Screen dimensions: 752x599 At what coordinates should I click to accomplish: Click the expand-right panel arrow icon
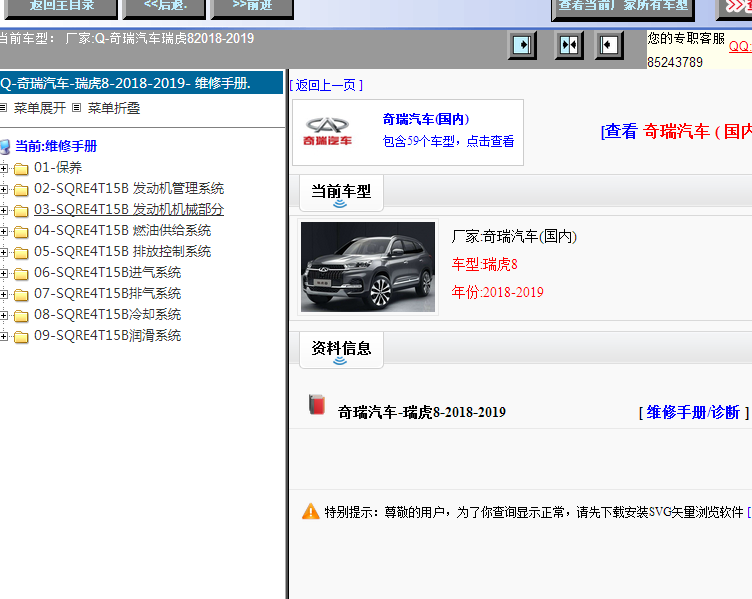(522, 45)
